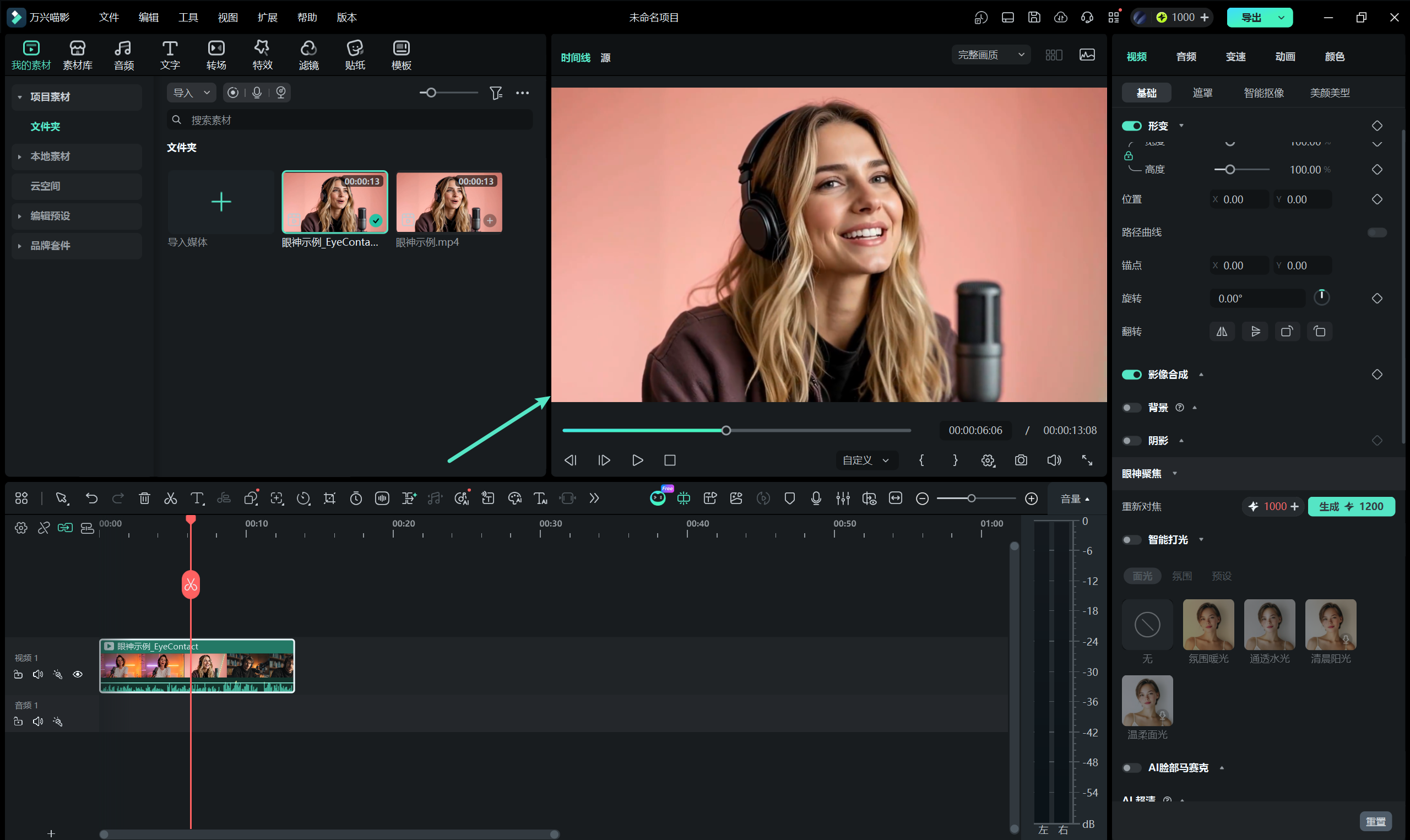Open the 完整画质 quality dropdown
Viewport: 1410px width, 840px height.
991,55
